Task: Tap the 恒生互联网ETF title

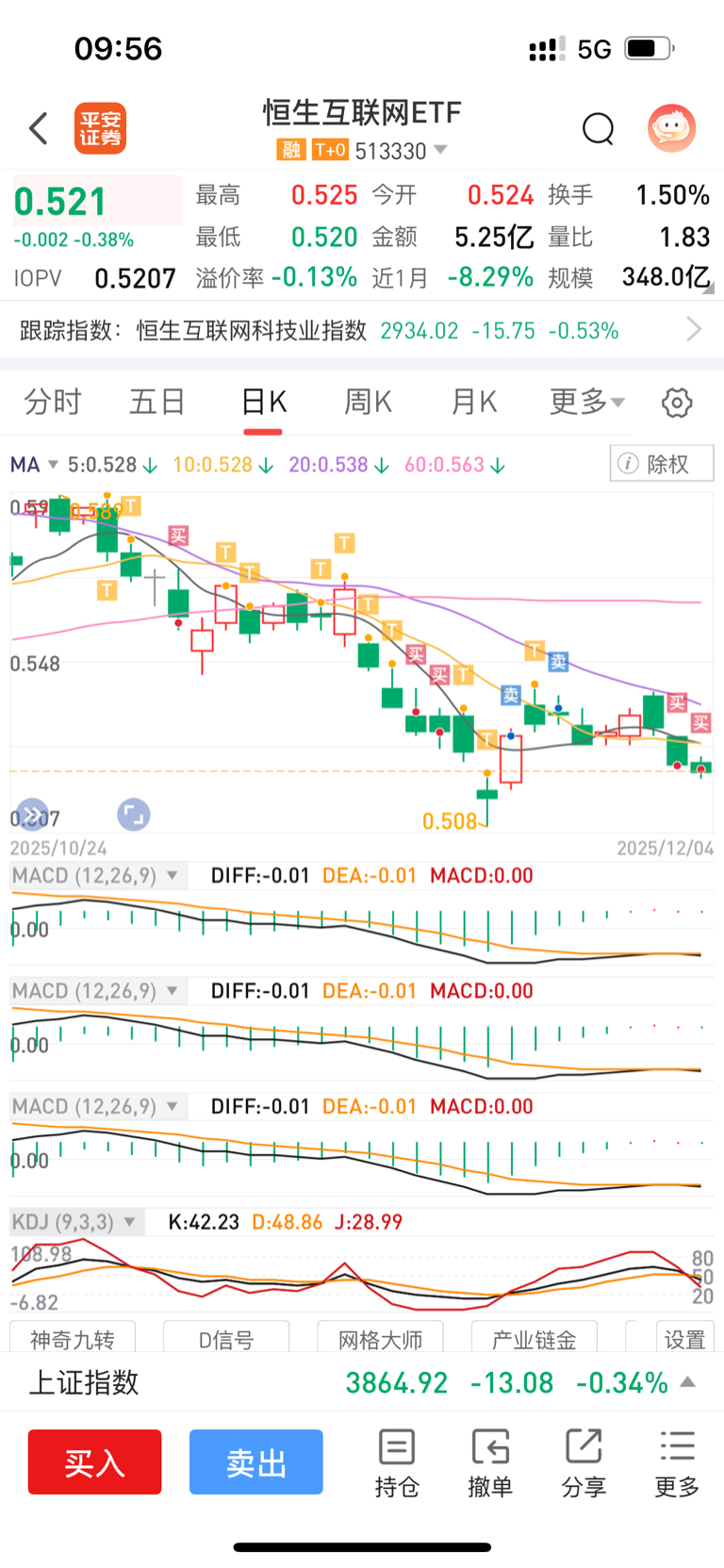Action: tap(362, 113)
